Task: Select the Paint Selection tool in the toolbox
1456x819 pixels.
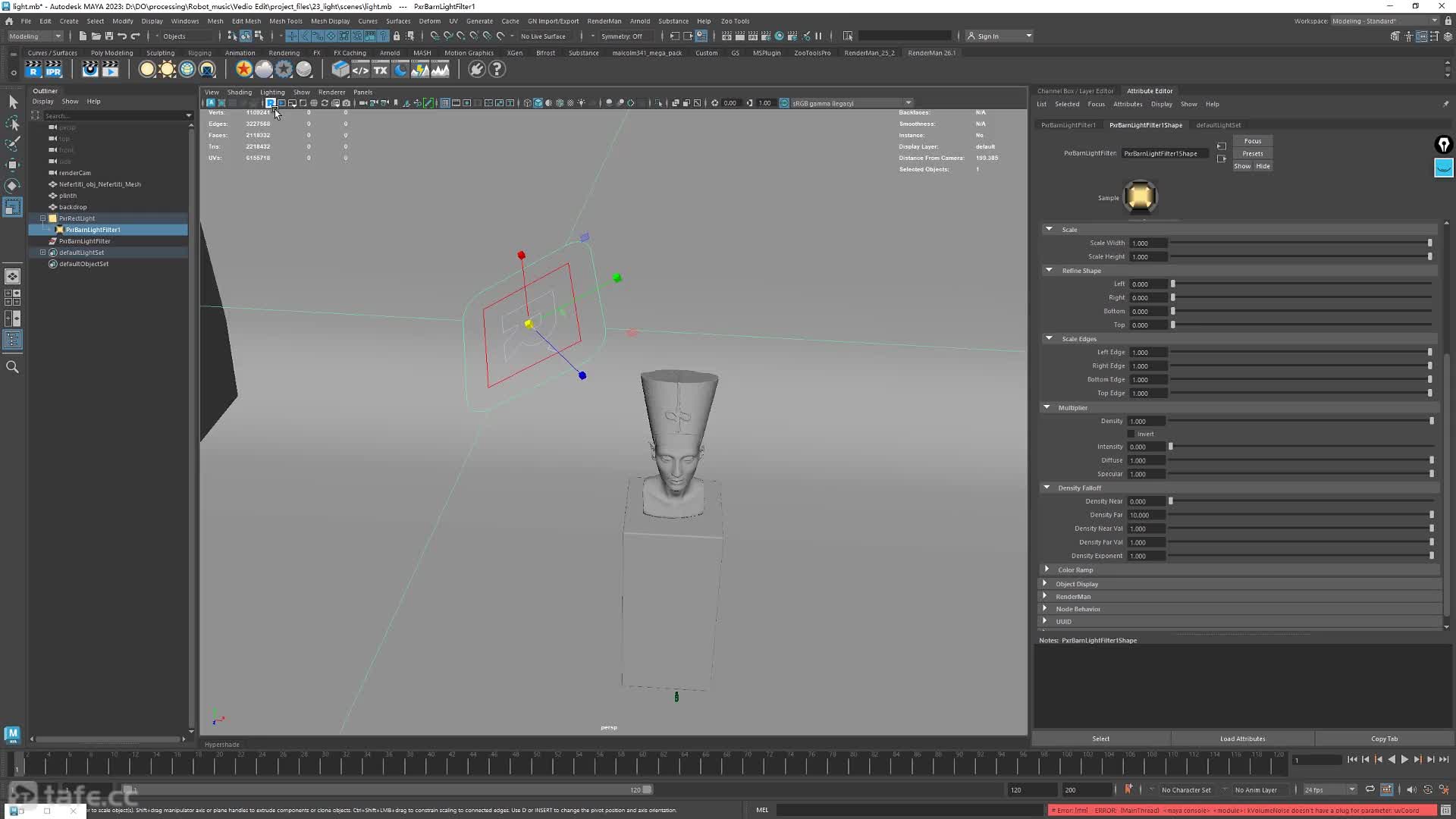Action: coord(13,143)
